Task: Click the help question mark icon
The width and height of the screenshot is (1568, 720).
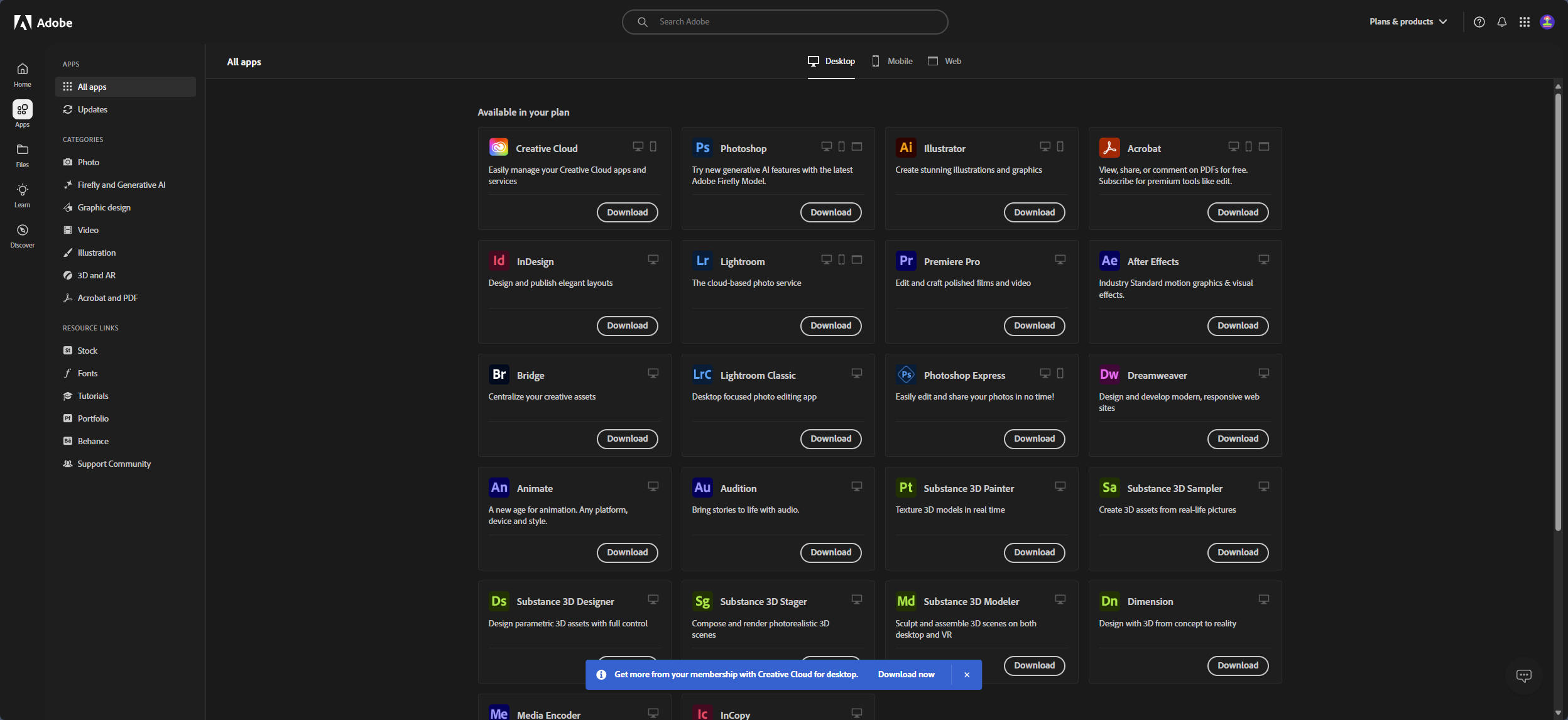Action: pyautogui.click(x=1479, y=22)
